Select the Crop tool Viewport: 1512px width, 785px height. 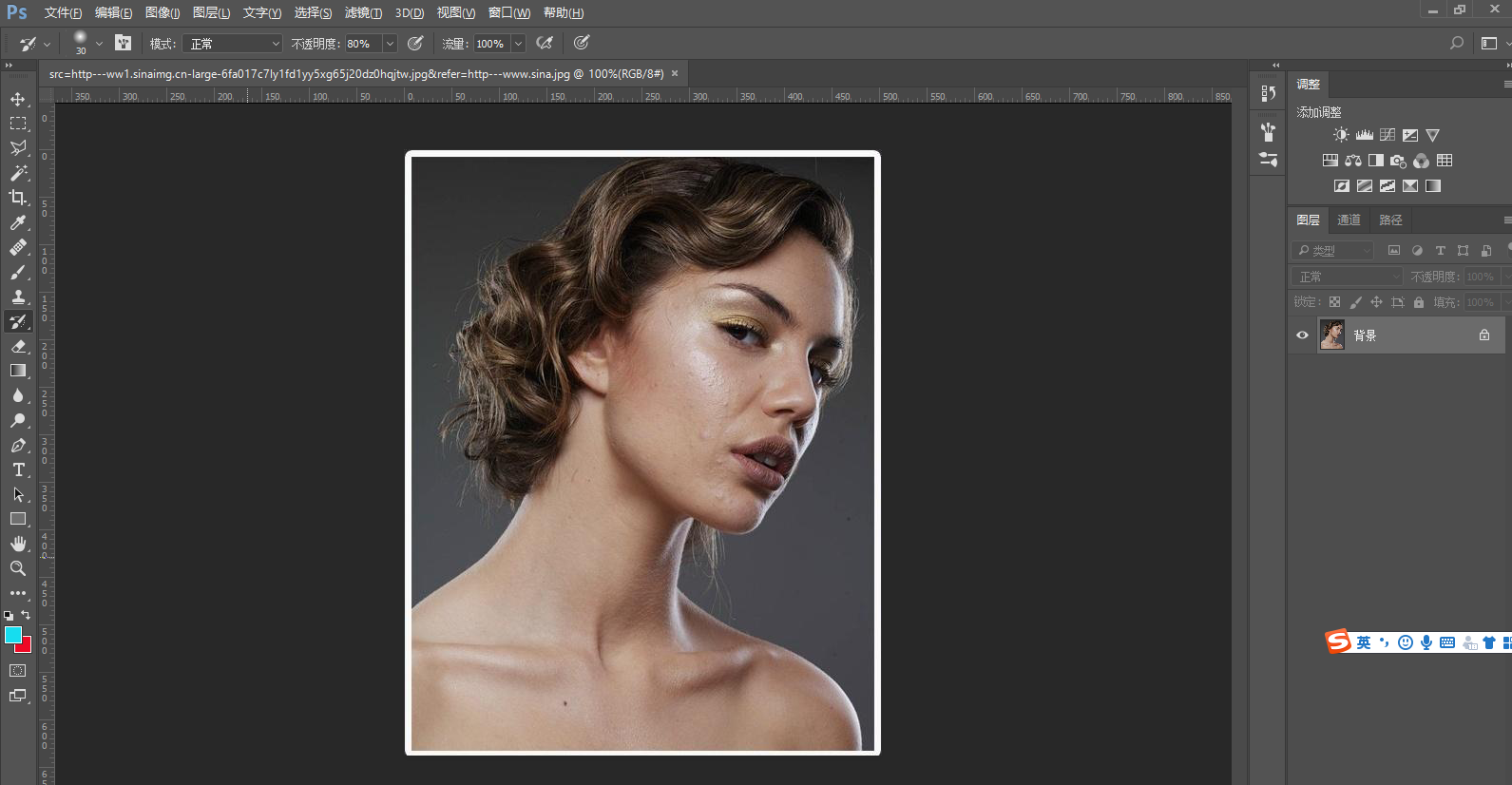coord(18,198)
